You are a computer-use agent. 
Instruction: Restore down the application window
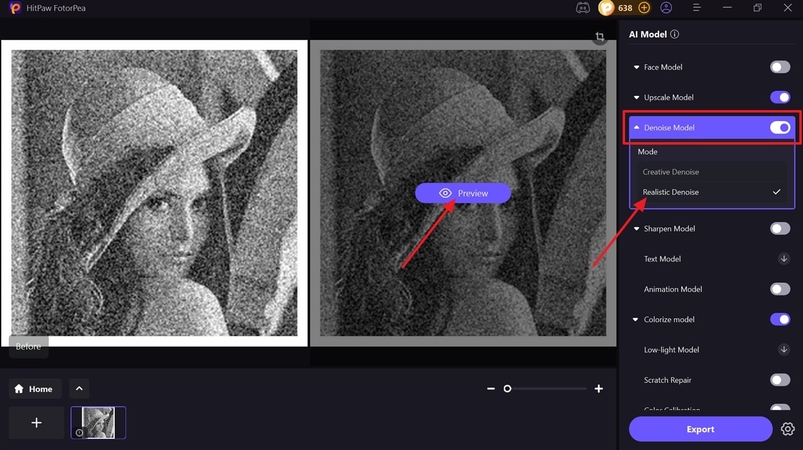pyautogui.click(x=757, y=8)
